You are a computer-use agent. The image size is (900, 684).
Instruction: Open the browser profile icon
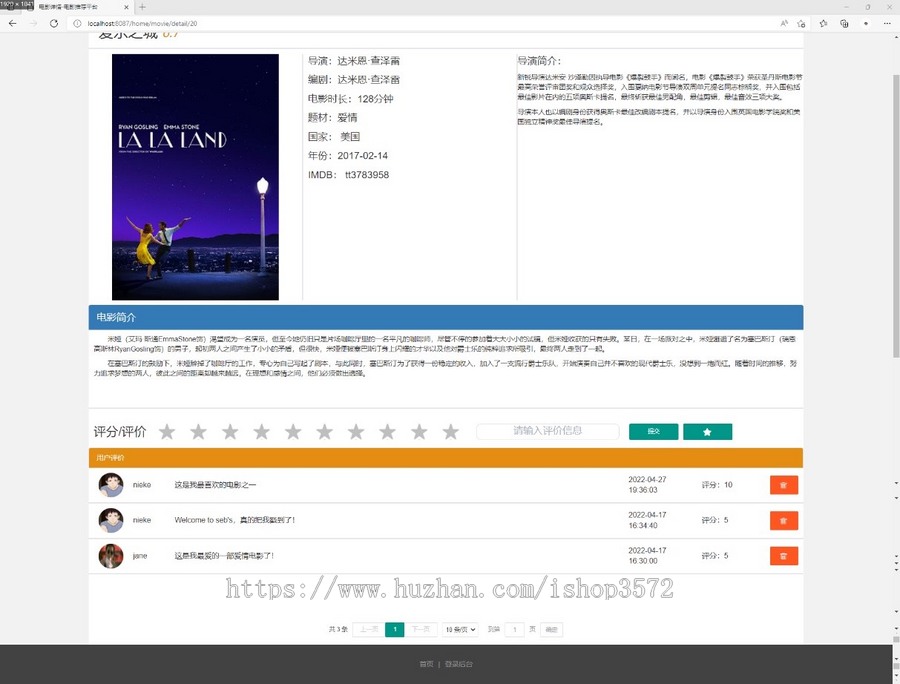coord(866,24)
